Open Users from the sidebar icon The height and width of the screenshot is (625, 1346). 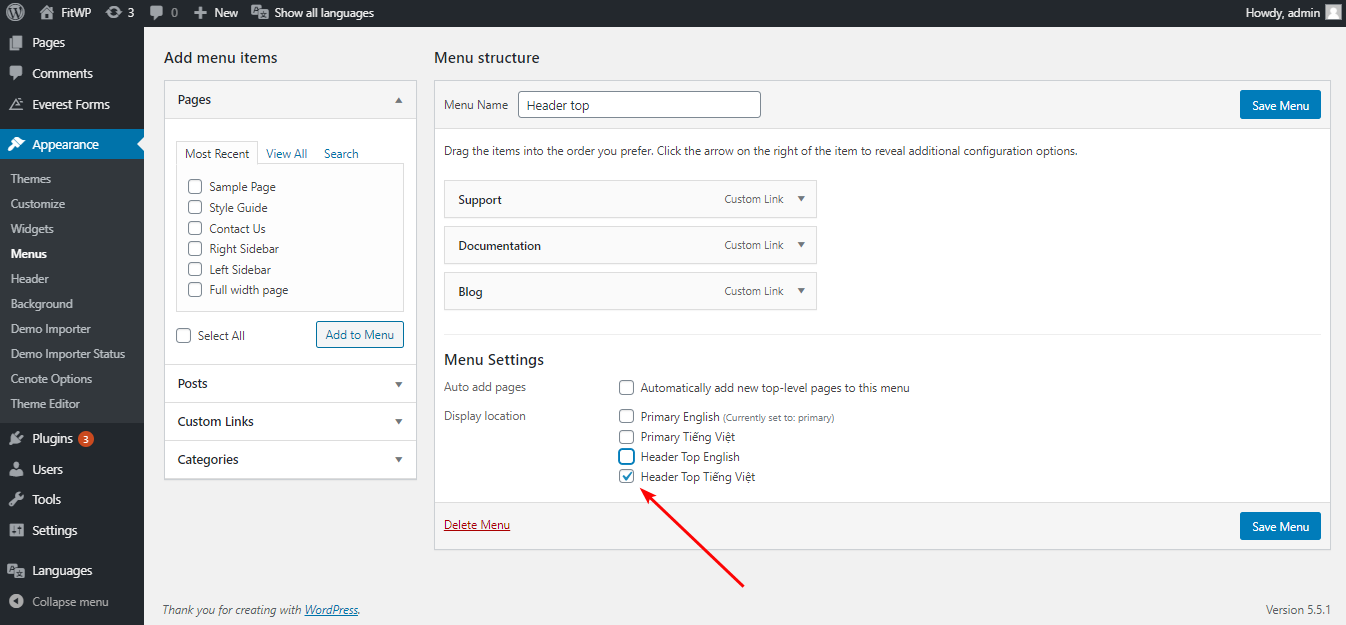point(16,469)
